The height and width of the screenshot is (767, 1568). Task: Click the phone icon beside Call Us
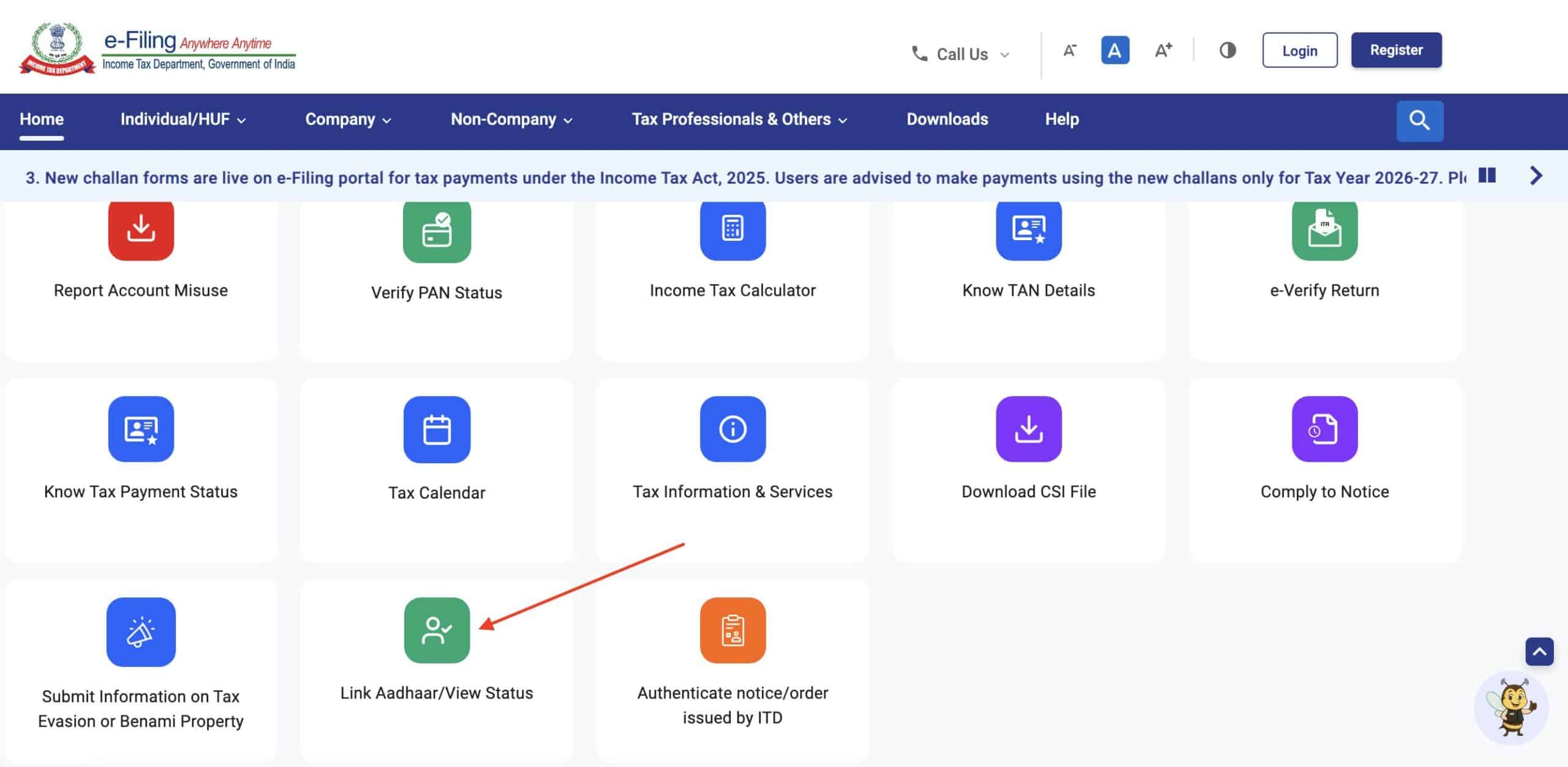(919, 53)
